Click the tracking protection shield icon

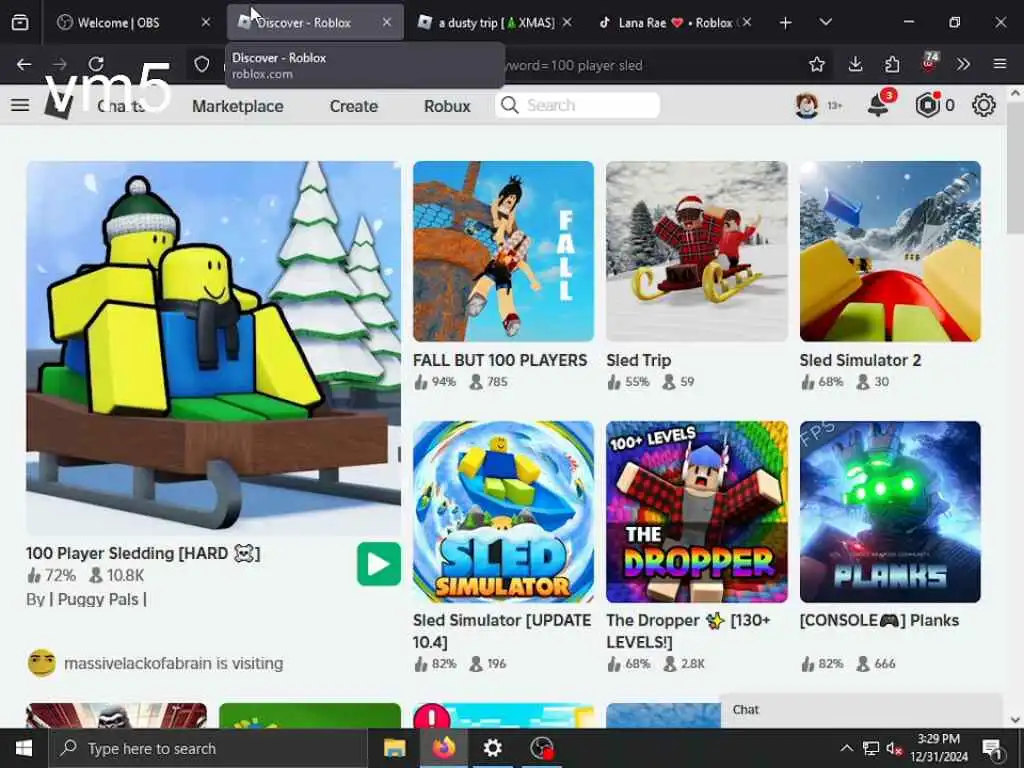click(x=202, y=64)
